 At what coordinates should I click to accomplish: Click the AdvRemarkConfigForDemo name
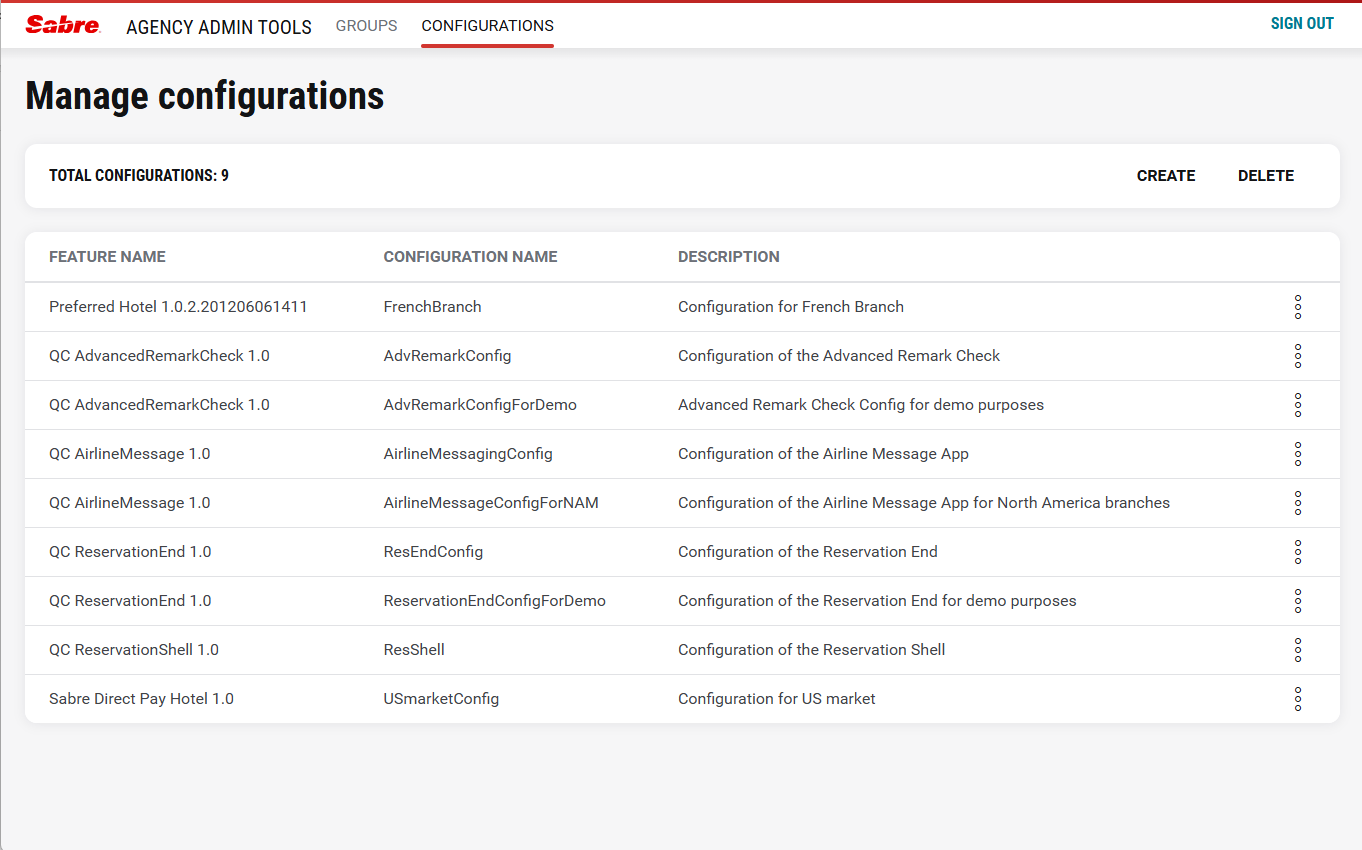(480, 405)
